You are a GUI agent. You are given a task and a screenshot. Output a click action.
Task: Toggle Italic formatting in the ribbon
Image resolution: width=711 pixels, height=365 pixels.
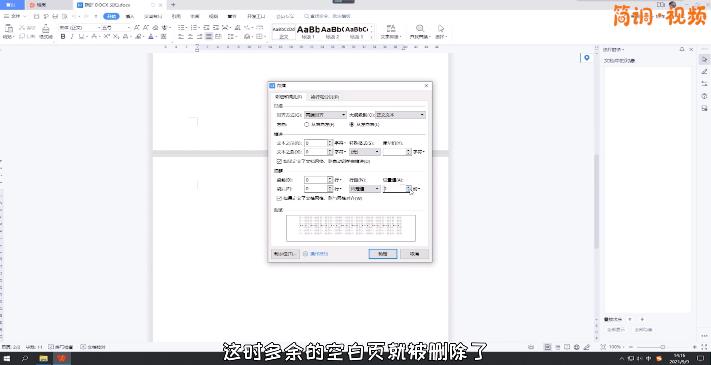point(72,37)
